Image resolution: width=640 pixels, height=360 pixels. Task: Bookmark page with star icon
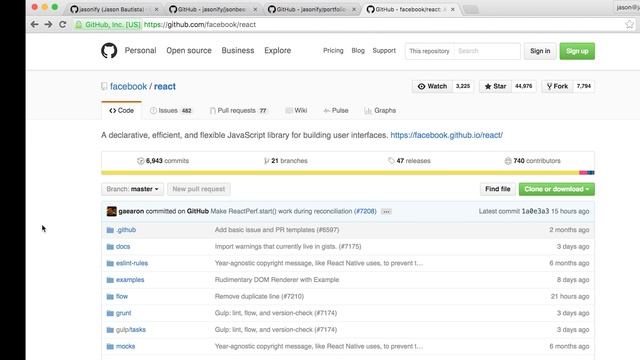pos(629,24)
